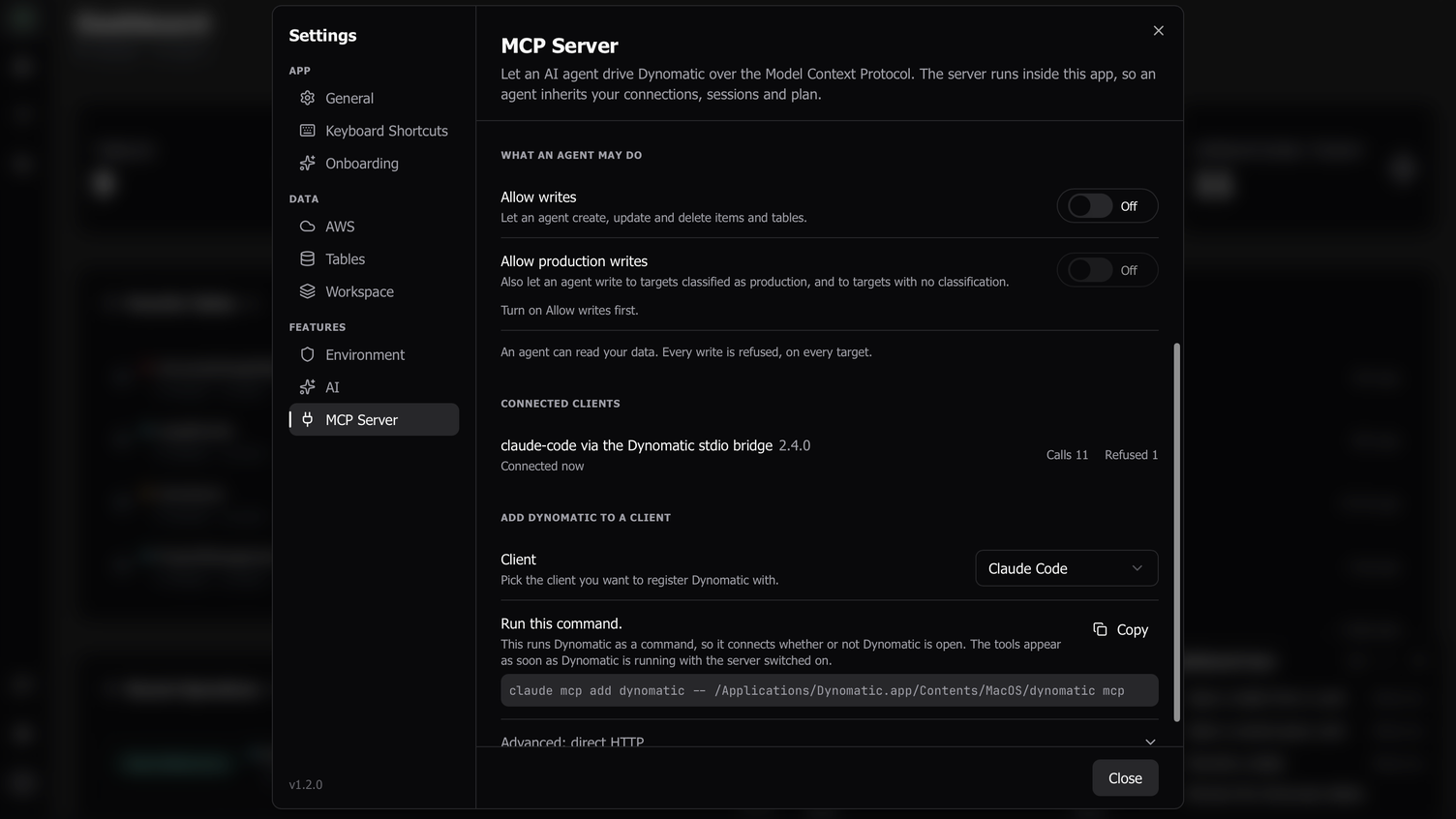Viewport: 1456px width, 819px height.
Task: Click the Turn on Allow writes first note
Action: pos(569,310)
